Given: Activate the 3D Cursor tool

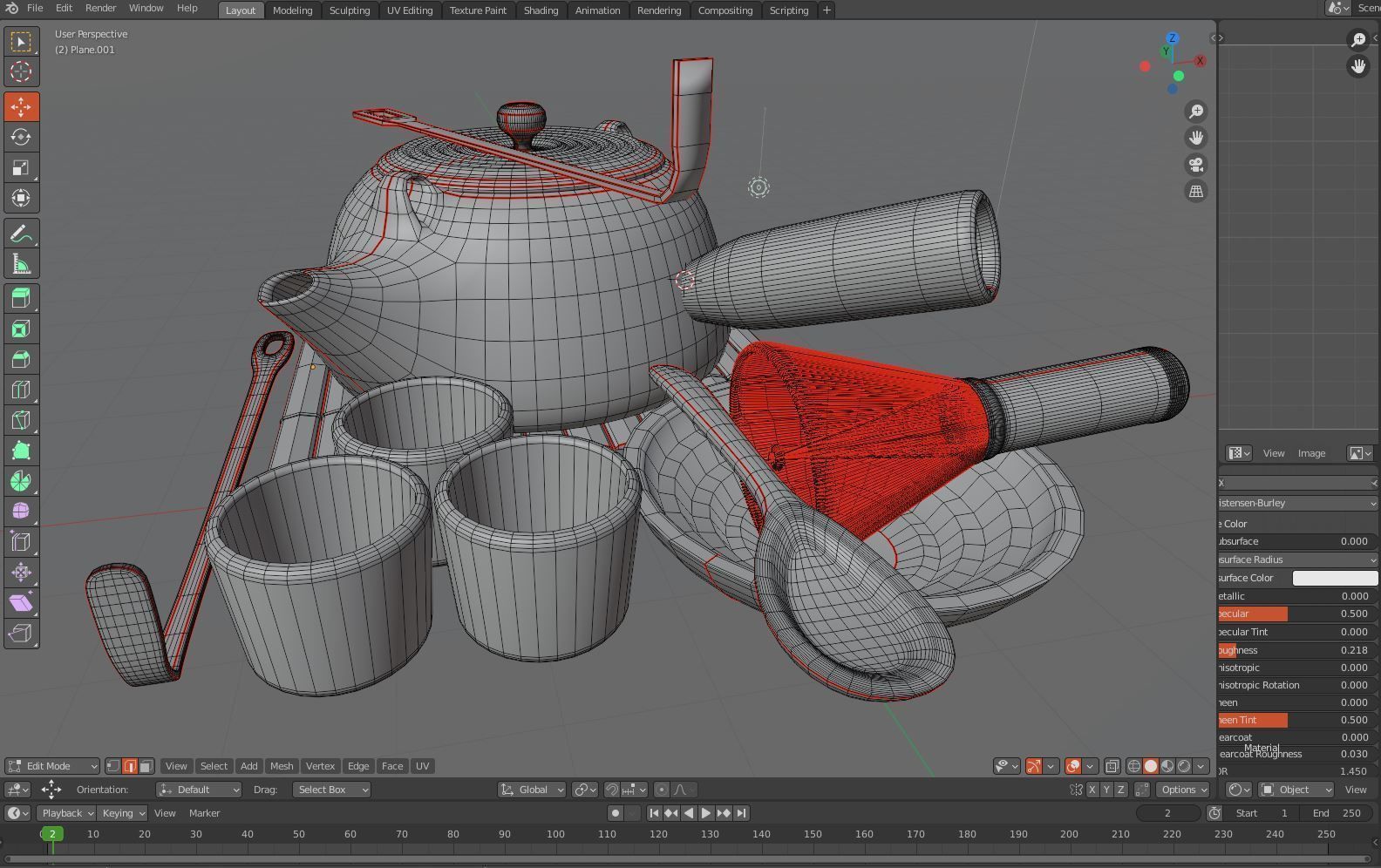Looking at the screenshot, I should click(21, 71).
